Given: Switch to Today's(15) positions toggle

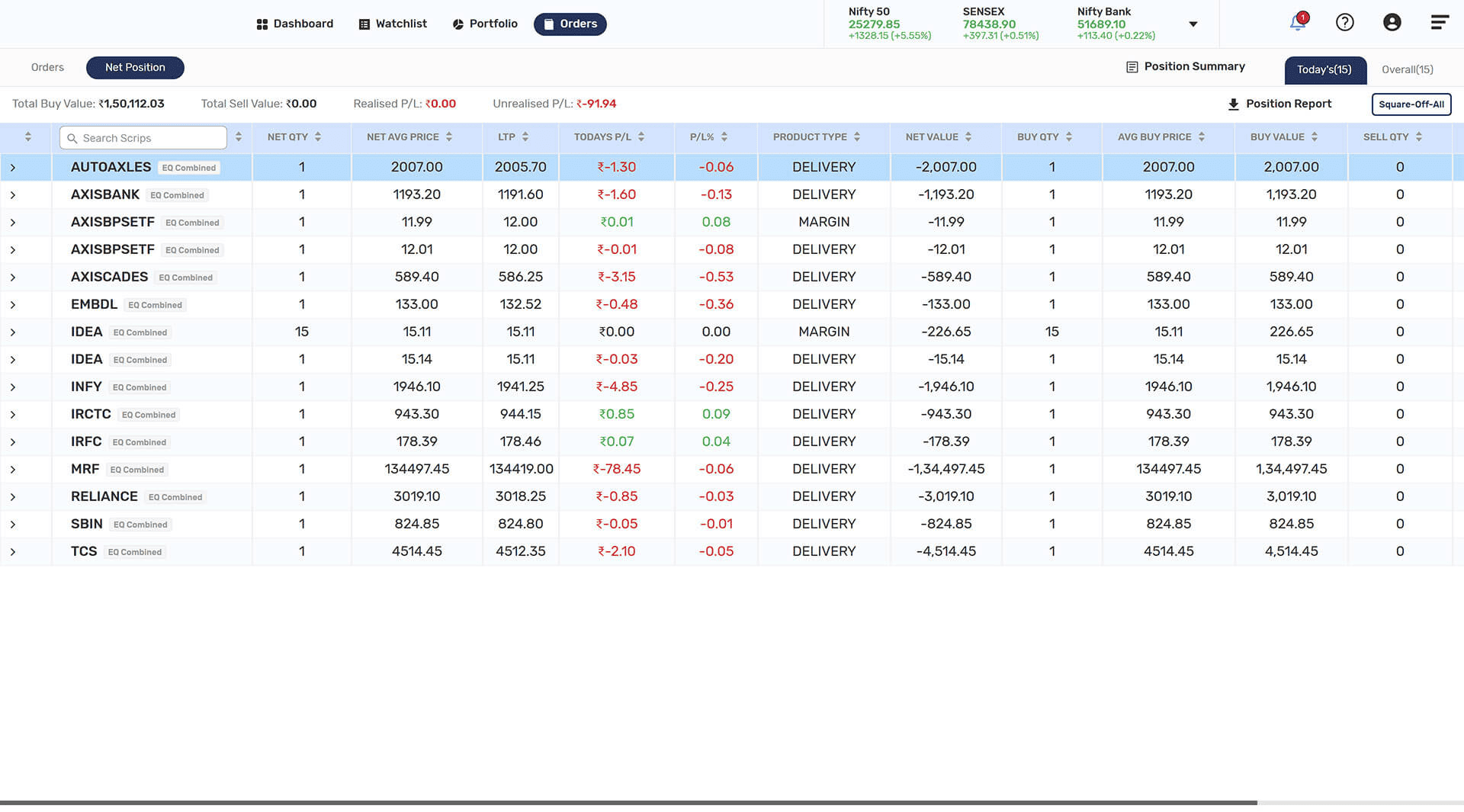Looking at the screenshot, I should click(x=1324, y=69).
